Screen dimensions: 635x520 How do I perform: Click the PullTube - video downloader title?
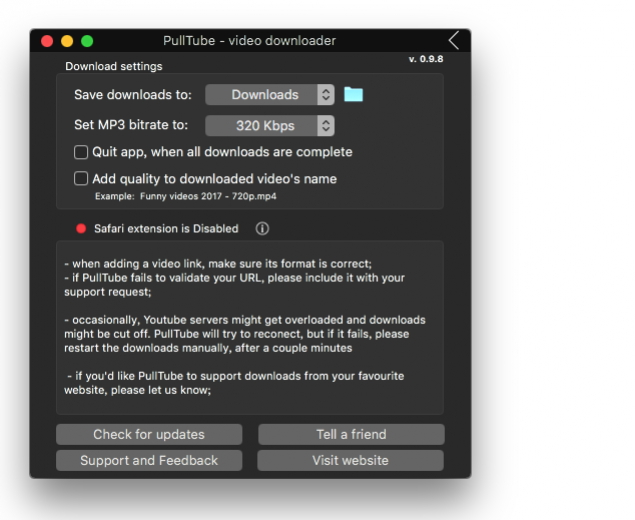point(249,40)
